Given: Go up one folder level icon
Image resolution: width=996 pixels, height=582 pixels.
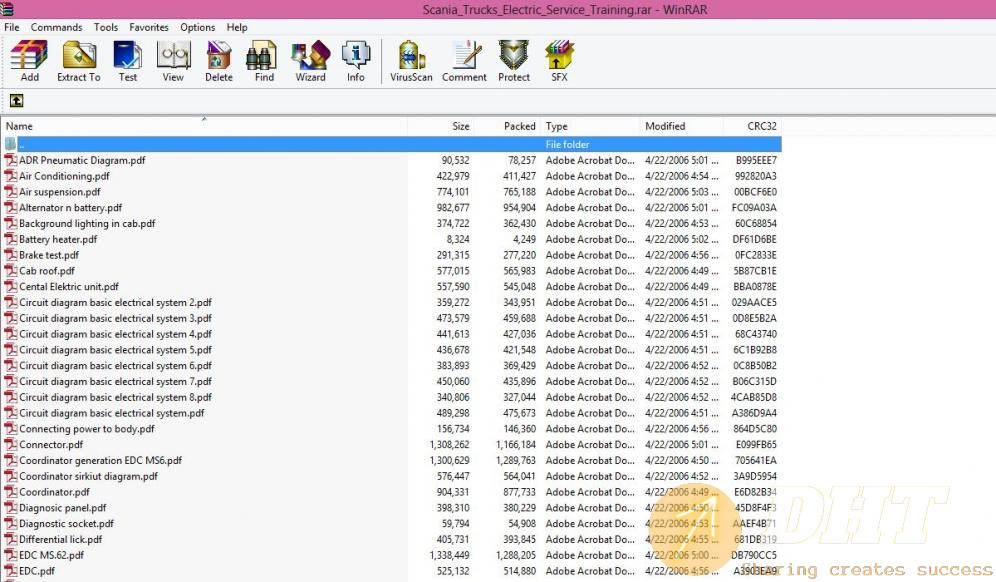Looking at the screenshot, I should (17, 100).
